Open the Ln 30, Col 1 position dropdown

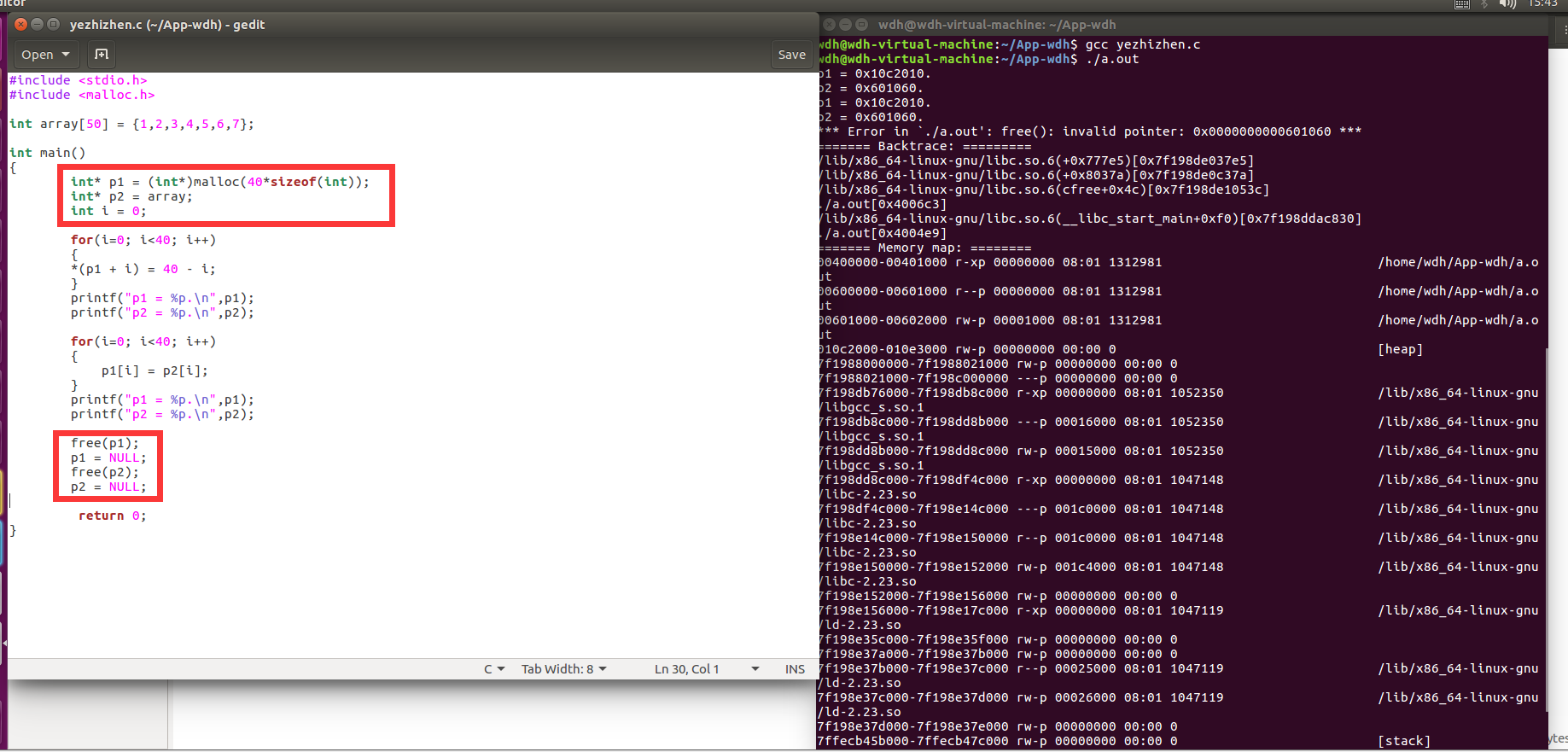[707, 669]
